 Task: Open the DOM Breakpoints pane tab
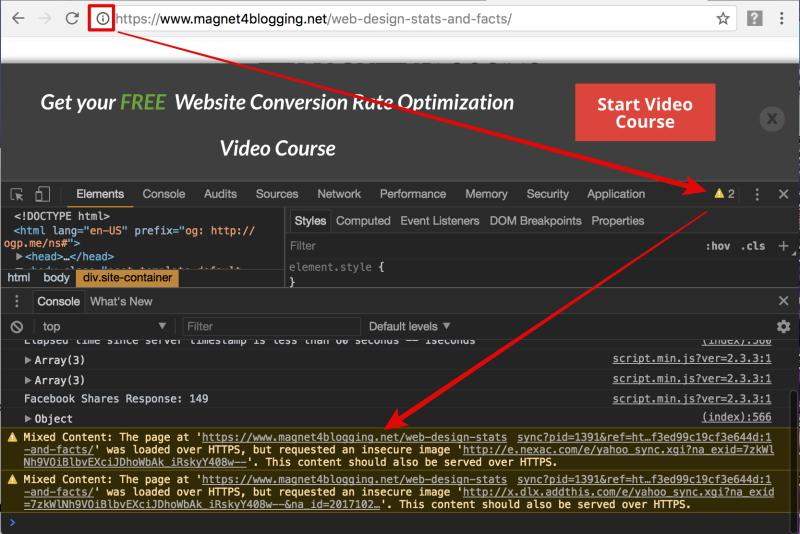[535, 221]
